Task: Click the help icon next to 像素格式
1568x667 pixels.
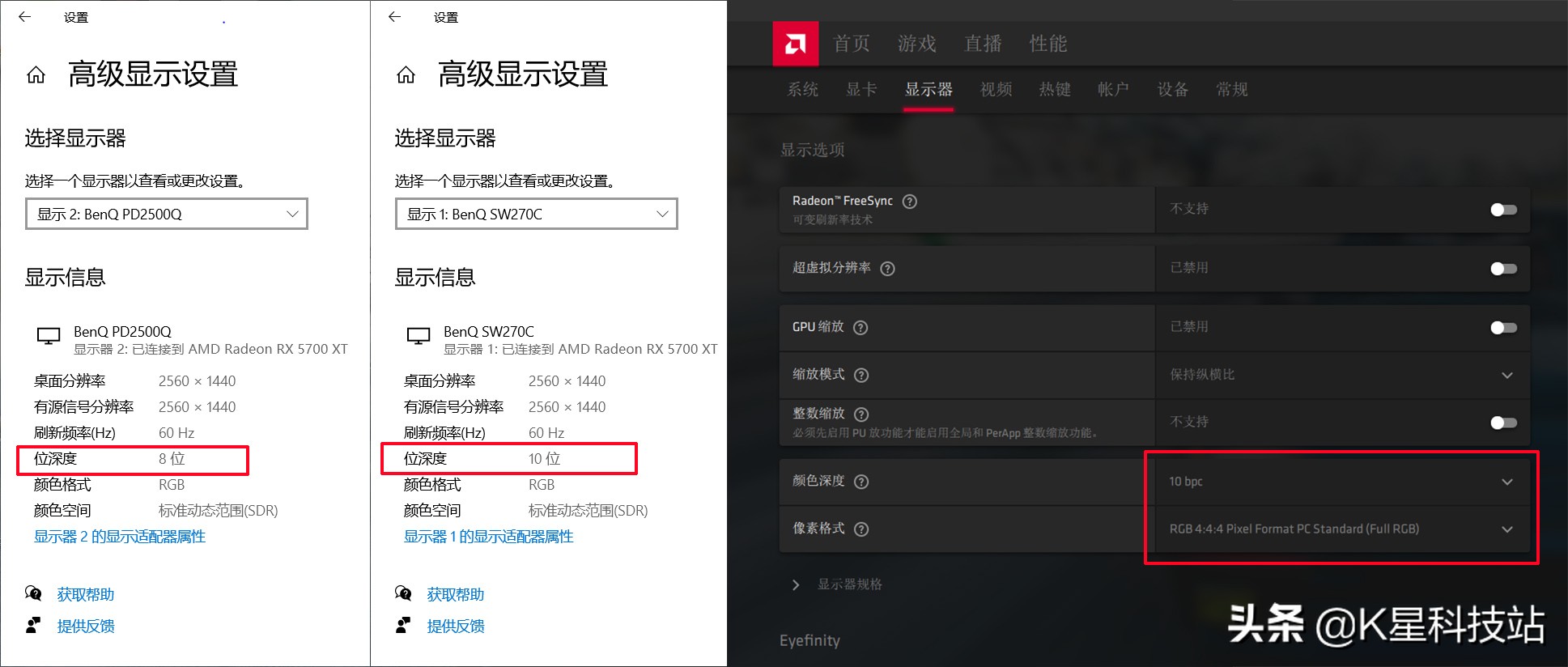Action: pyautogui.click(x=861, y=529)
